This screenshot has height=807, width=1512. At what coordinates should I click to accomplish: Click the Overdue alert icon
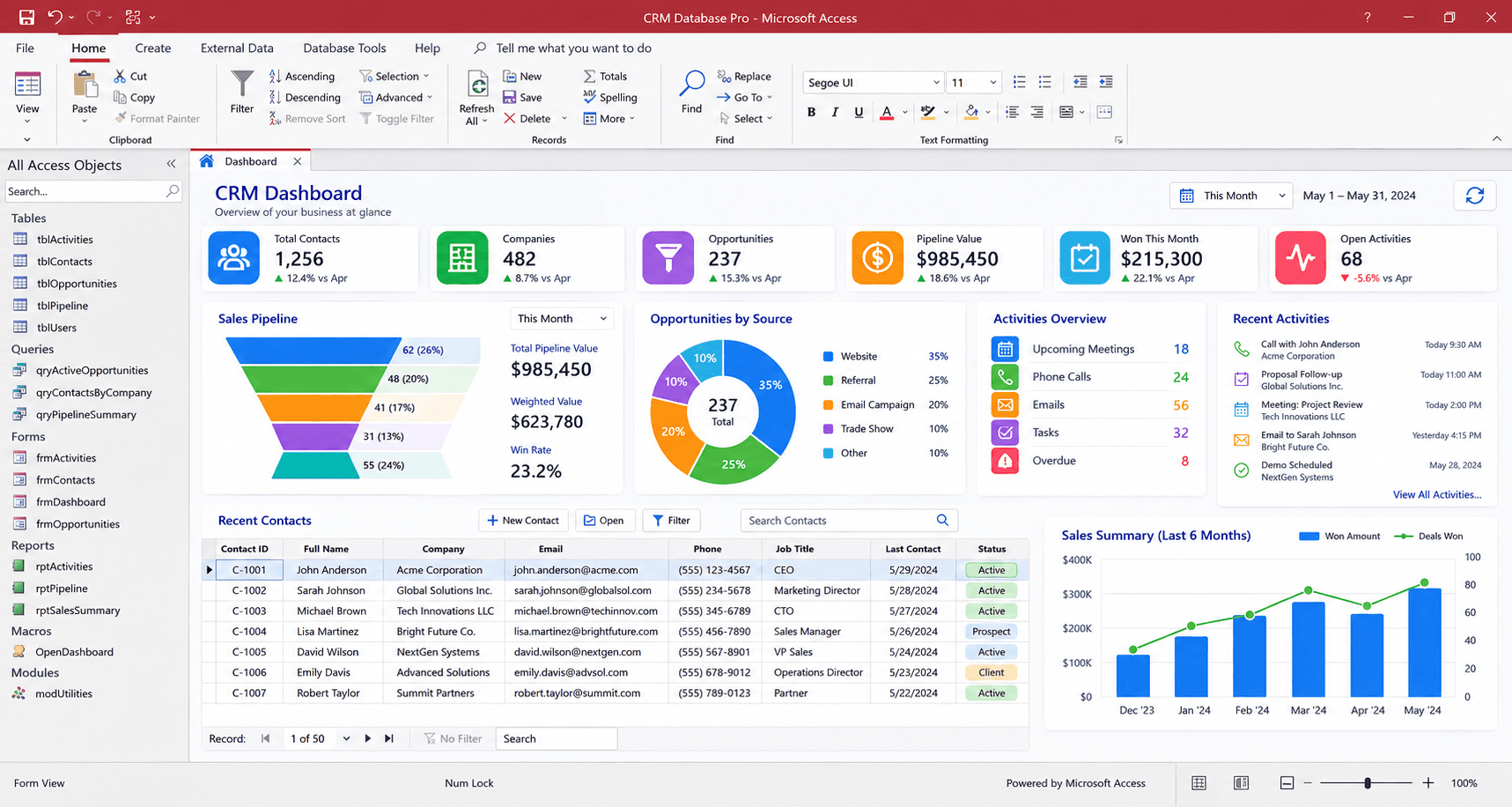coord(1005,461)
